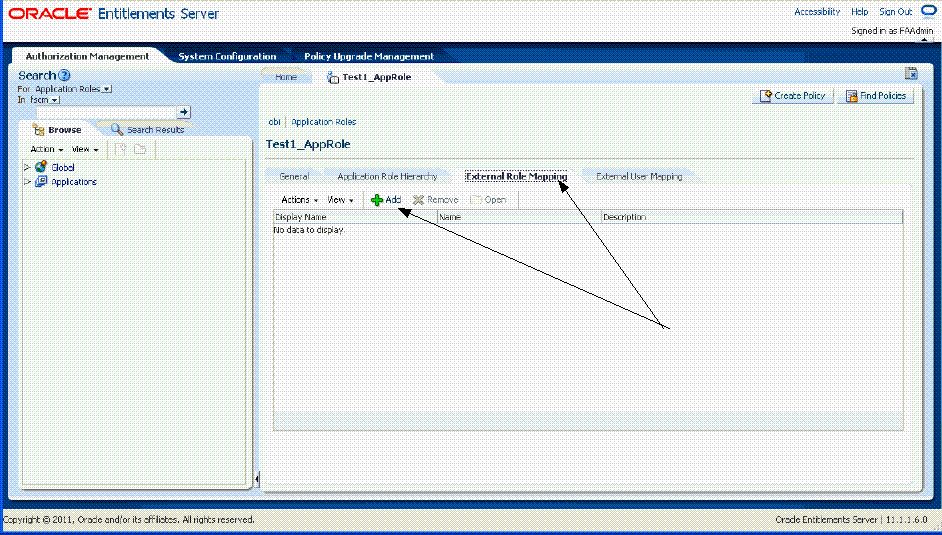Open the View menu in the Browse panel
942x535 pixels.
coord(85,150)
